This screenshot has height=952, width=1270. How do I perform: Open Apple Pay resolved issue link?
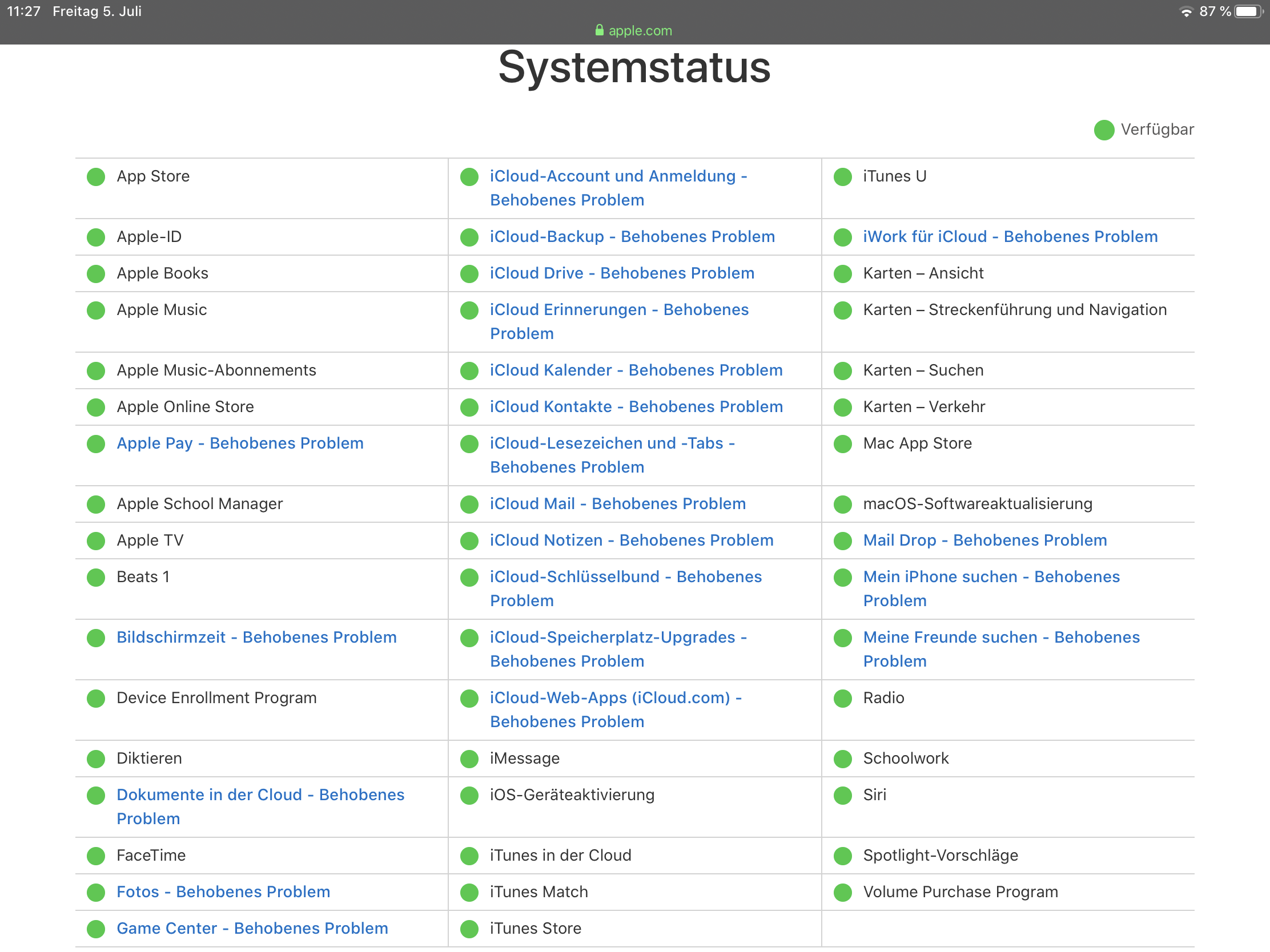pyautogui.click(x=240, y=443)
